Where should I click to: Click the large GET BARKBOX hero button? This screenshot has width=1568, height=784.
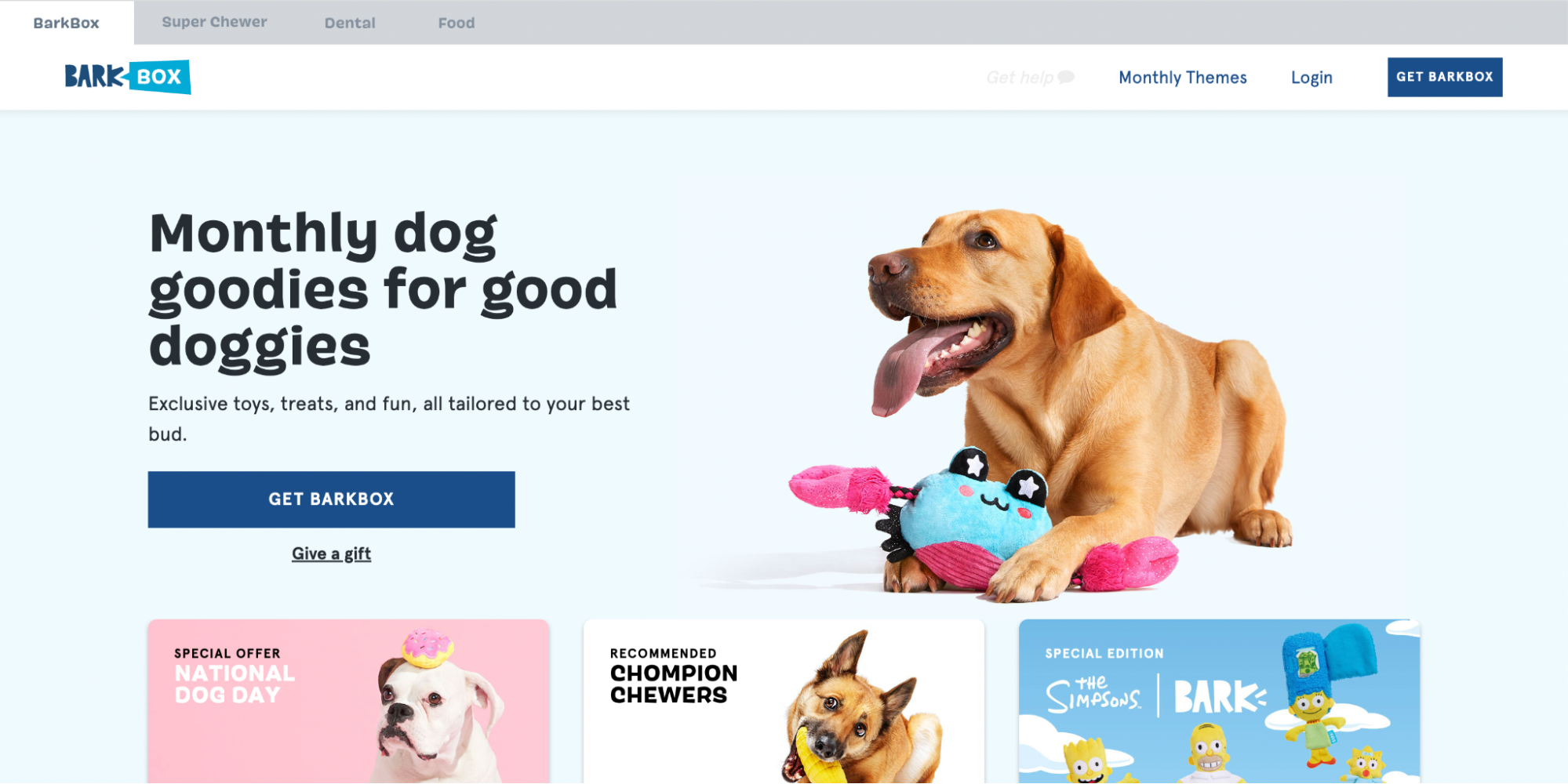[x=331, y=499]
